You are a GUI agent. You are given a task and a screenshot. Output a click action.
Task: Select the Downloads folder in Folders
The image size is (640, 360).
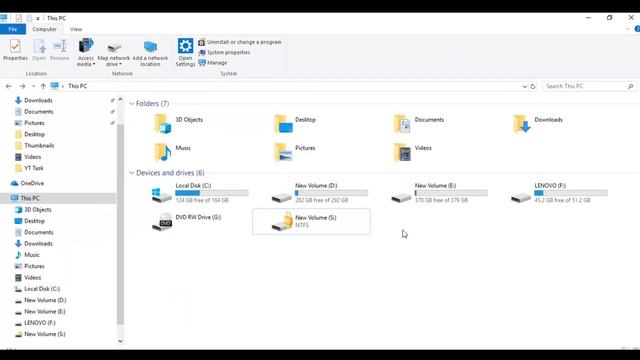click(538, 123)
